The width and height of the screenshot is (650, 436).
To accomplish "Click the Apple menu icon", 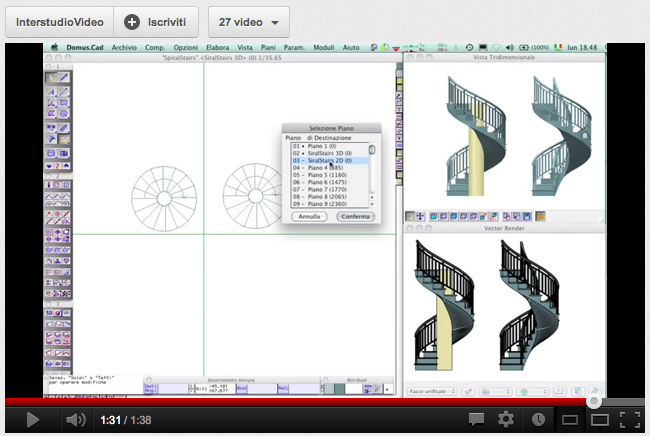I will click(54, 47).
